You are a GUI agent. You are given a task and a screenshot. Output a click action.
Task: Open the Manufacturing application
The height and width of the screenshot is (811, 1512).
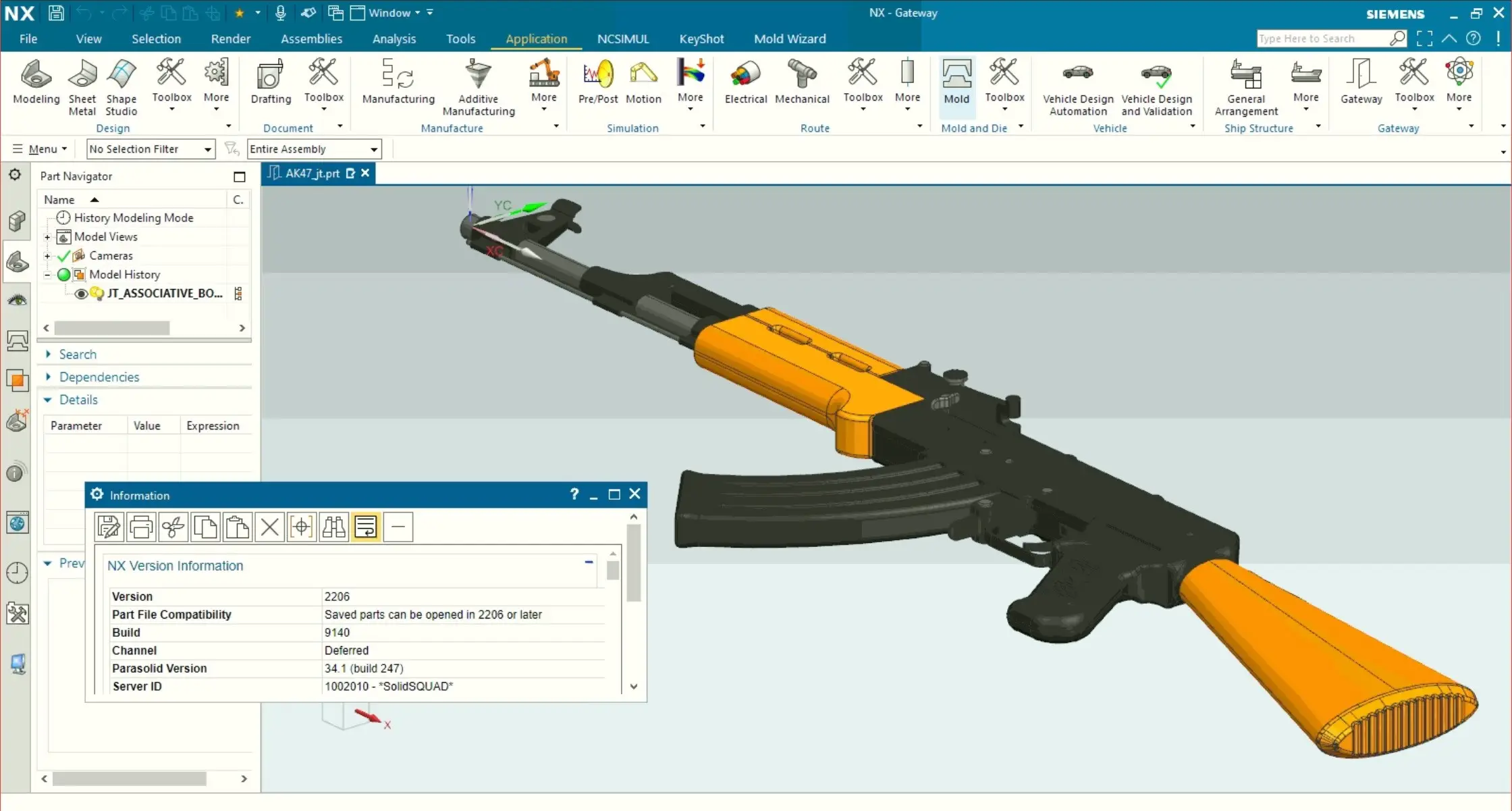398,82
